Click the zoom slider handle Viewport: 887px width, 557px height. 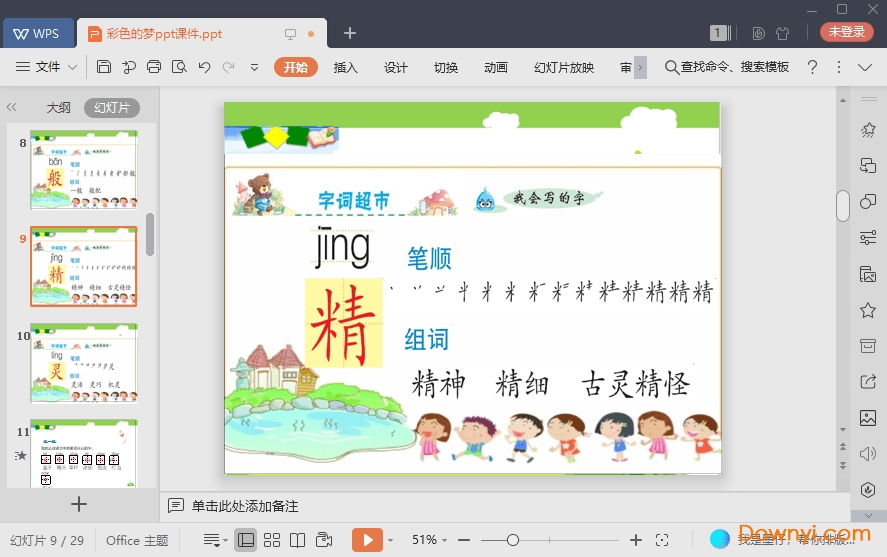coord(513,540)
